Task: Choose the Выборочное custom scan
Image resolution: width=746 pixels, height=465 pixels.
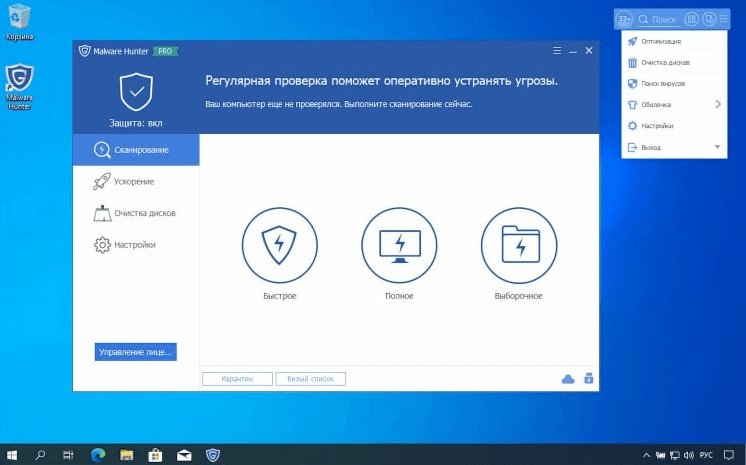Action: tap(519, 245)
